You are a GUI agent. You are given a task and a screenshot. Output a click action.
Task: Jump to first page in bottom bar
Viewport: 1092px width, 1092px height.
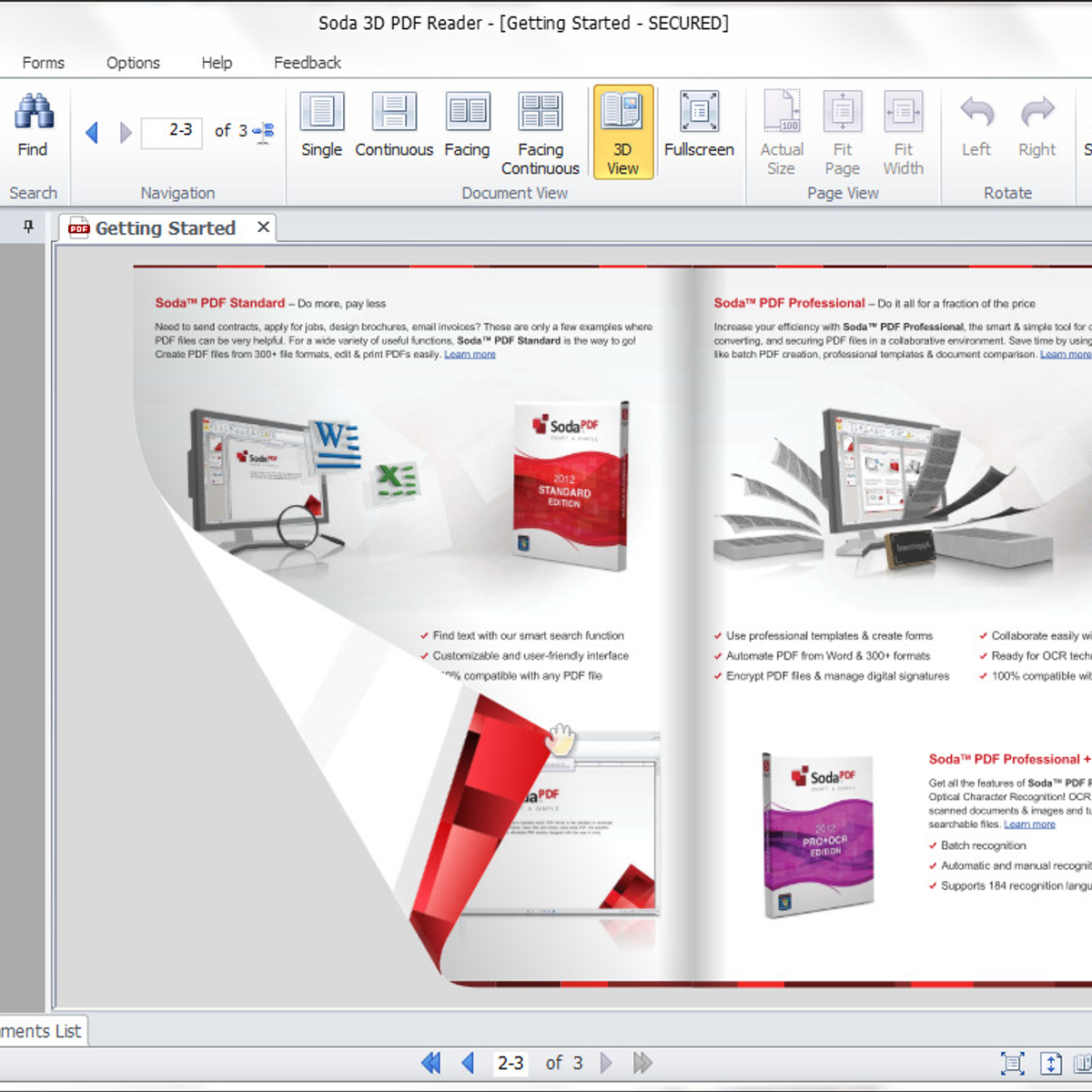[430, 1063]
